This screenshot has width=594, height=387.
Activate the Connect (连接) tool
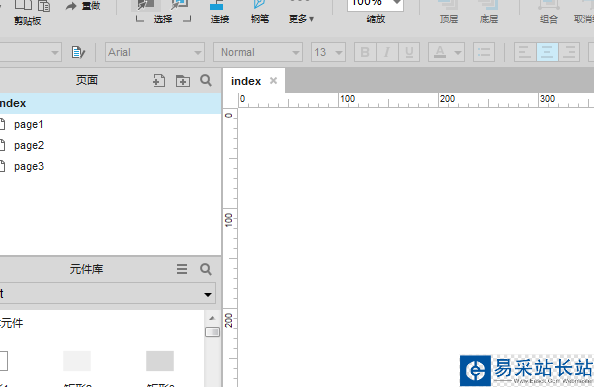click(x=220, y=11)
